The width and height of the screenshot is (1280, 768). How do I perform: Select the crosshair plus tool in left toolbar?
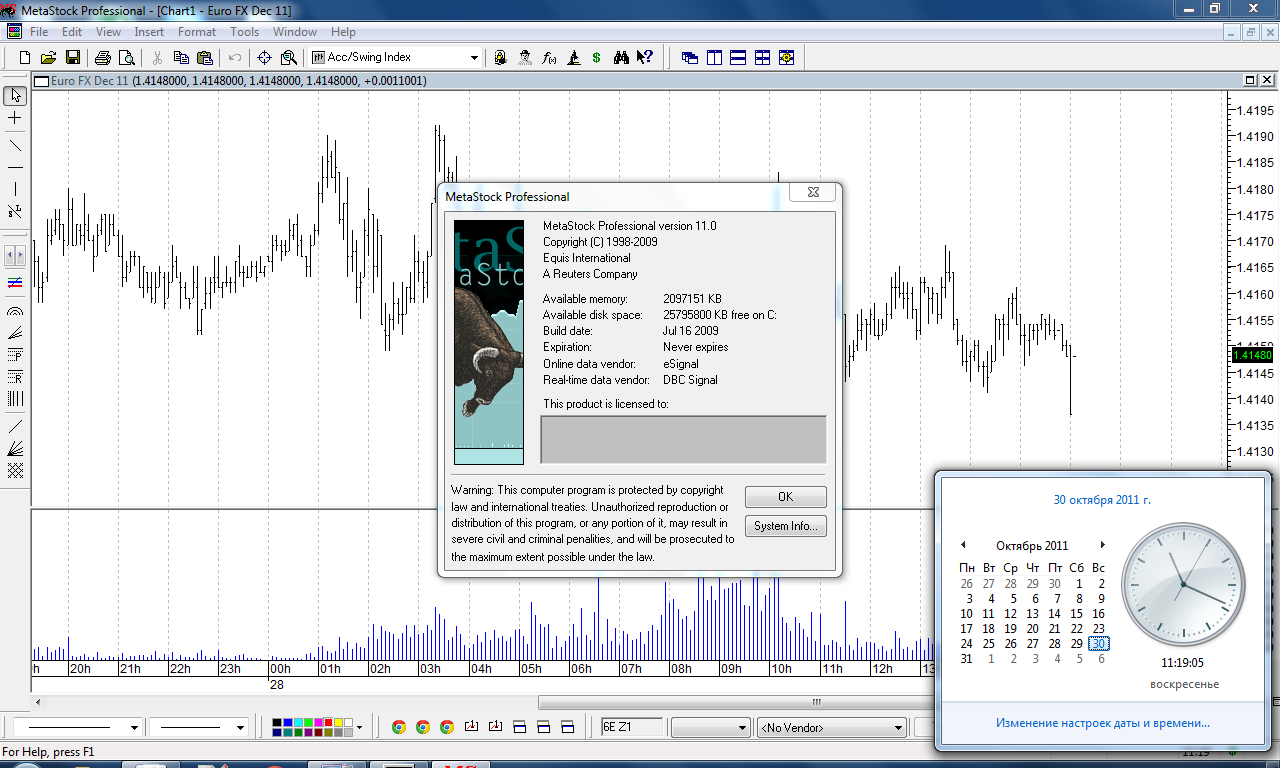point(15,118)
